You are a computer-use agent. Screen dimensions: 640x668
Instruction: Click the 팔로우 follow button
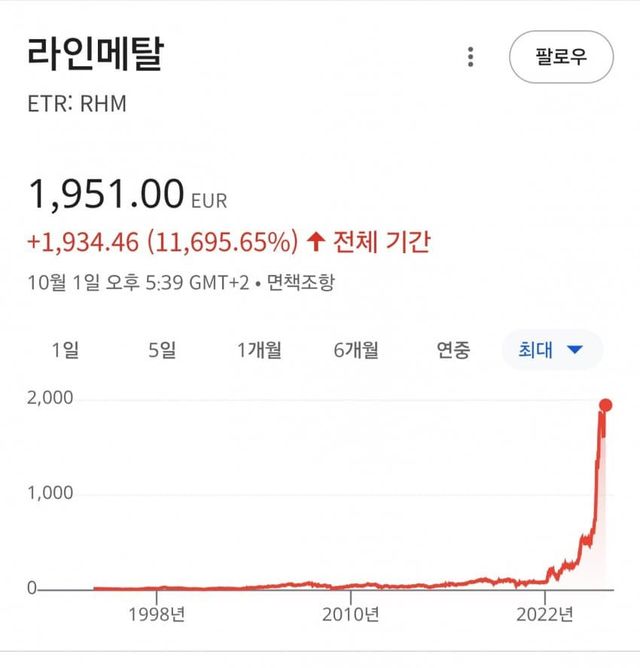tap(560, 57)
